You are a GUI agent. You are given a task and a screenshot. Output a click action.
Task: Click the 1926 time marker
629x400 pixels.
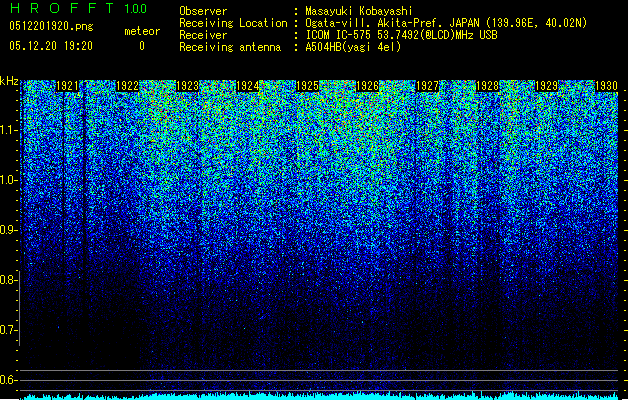pyautogui.click(x=367, y=86)
